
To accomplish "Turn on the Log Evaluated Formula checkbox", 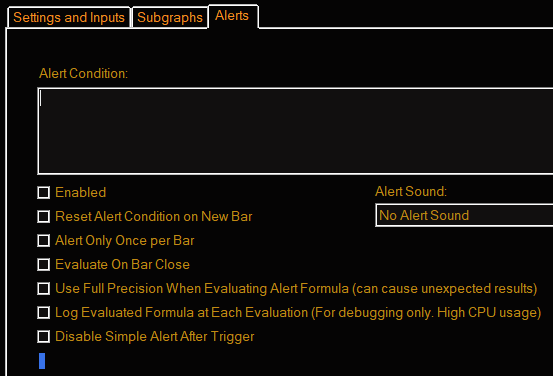I will coord(43,313).
